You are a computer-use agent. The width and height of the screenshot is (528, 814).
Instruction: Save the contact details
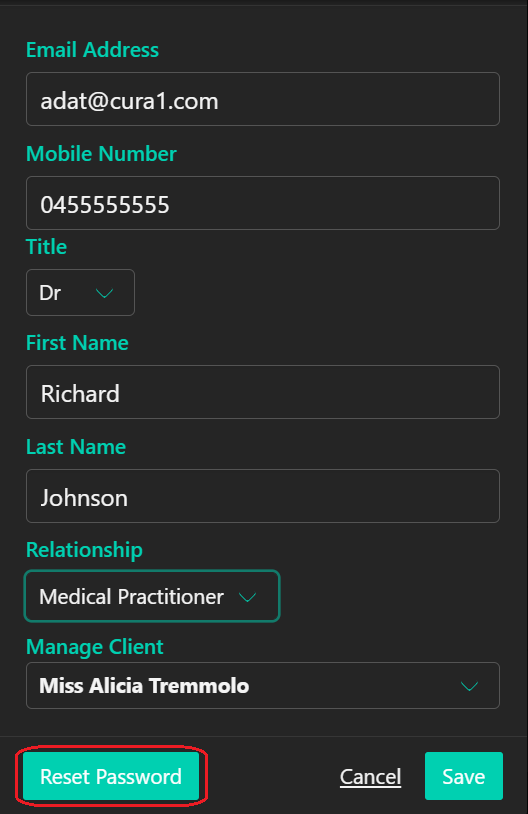464,776
